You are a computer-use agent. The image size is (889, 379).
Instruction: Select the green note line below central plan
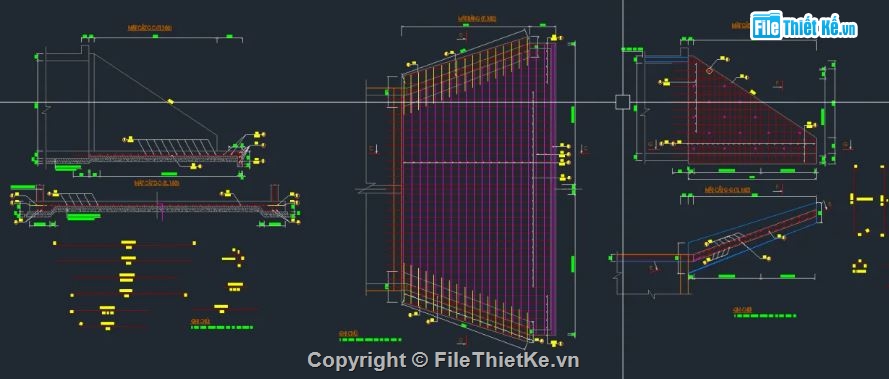click(x=369, y=339)
